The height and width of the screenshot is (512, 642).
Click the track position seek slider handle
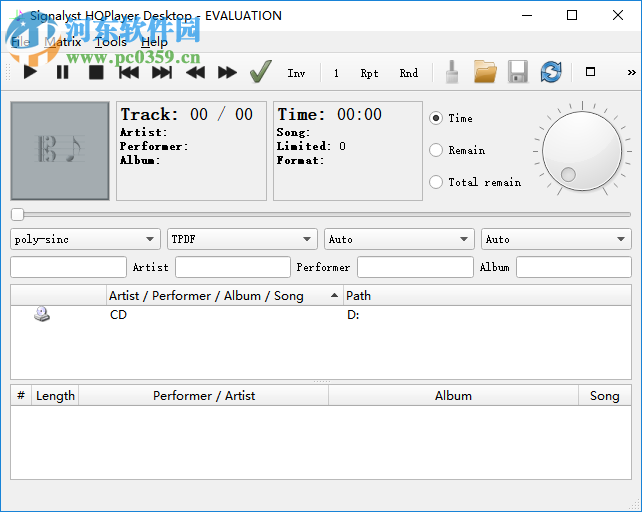point(18,214)
